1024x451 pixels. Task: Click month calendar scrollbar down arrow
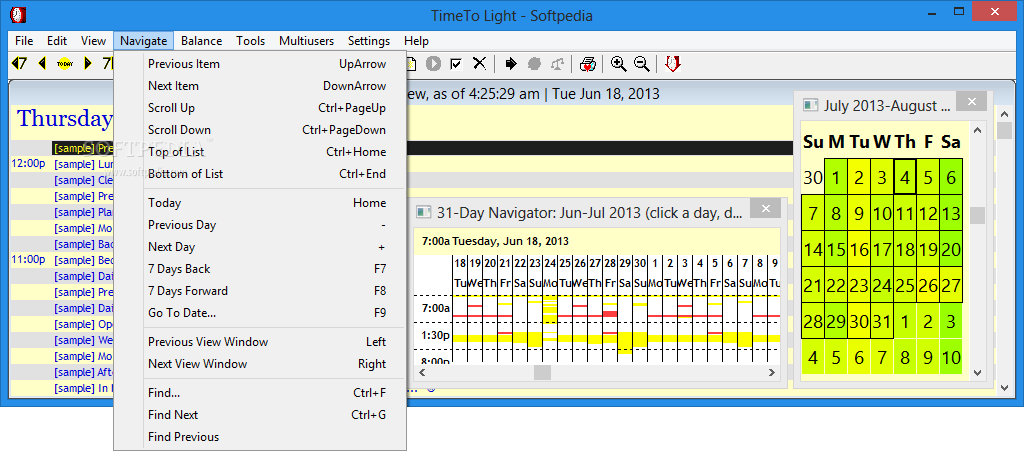(978, 373)
